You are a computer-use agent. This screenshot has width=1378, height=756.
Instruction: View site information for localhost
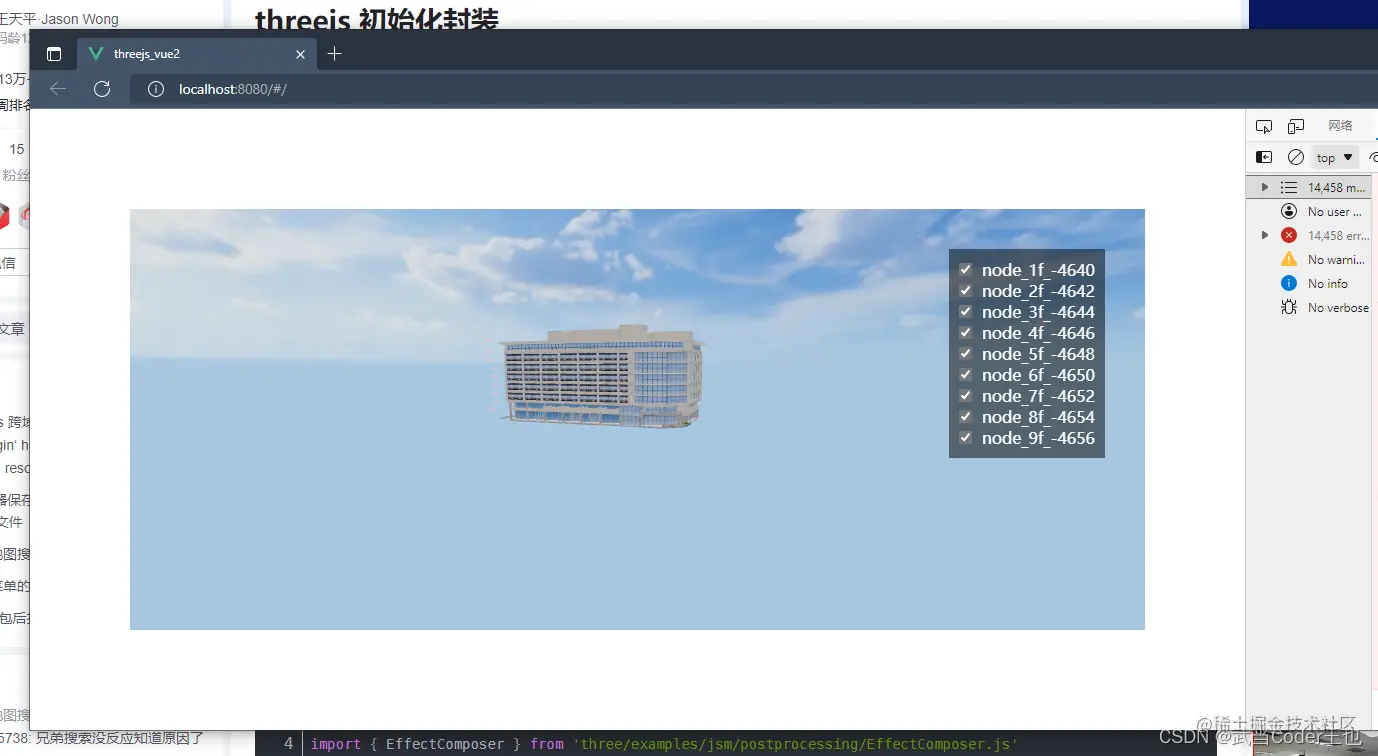pos(156,89)
